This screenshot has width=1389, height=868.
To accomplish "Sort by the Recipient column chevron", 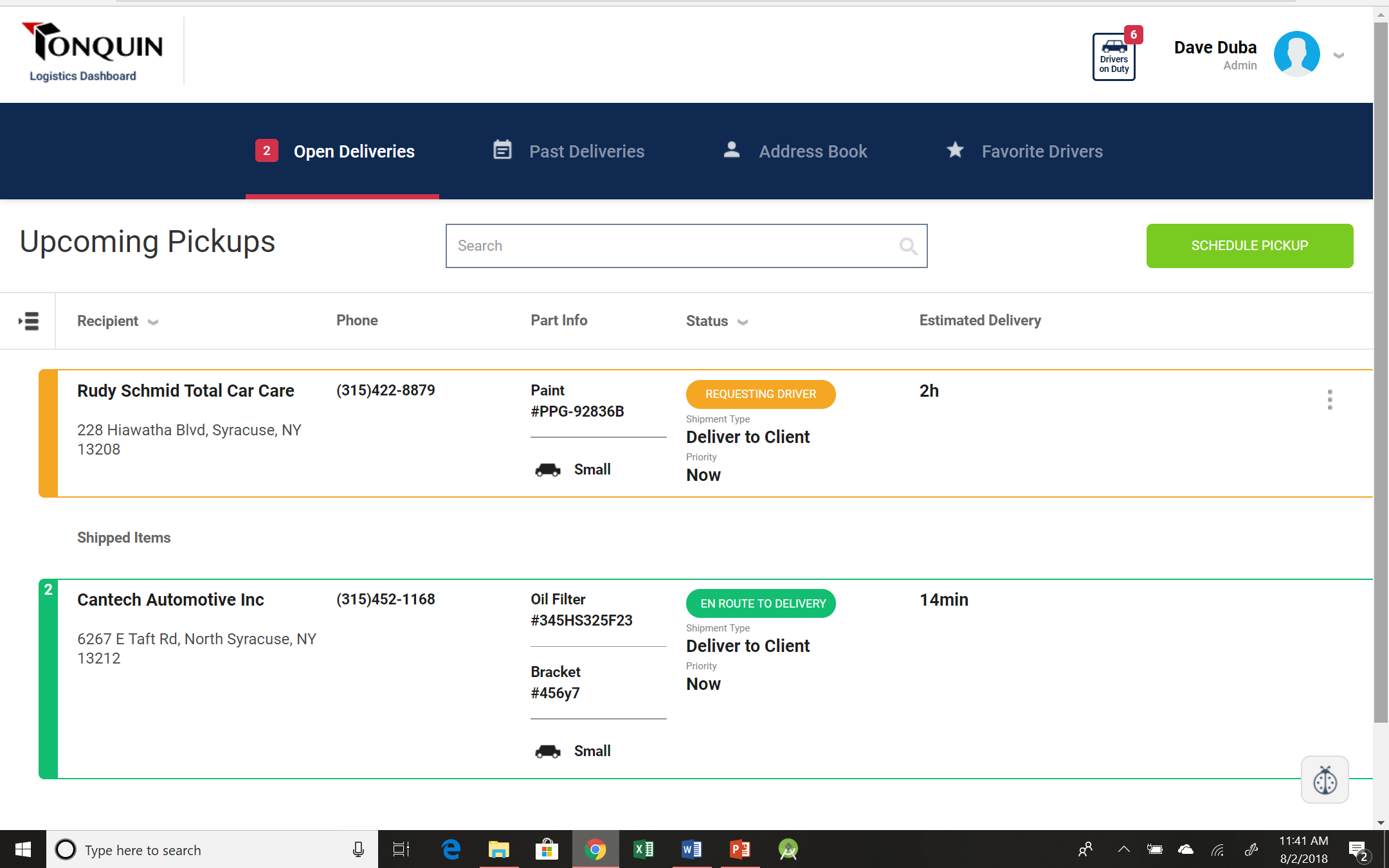I will [153, 322].
